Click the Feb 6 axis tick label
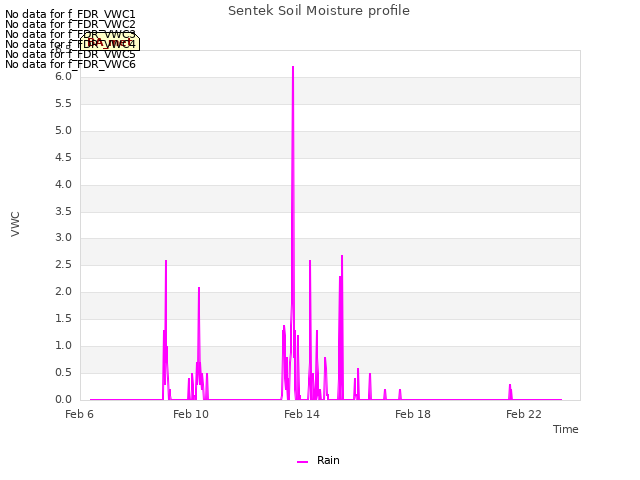Image resolution: width=640 pixels, height=480 pixels. pos(79,414)
